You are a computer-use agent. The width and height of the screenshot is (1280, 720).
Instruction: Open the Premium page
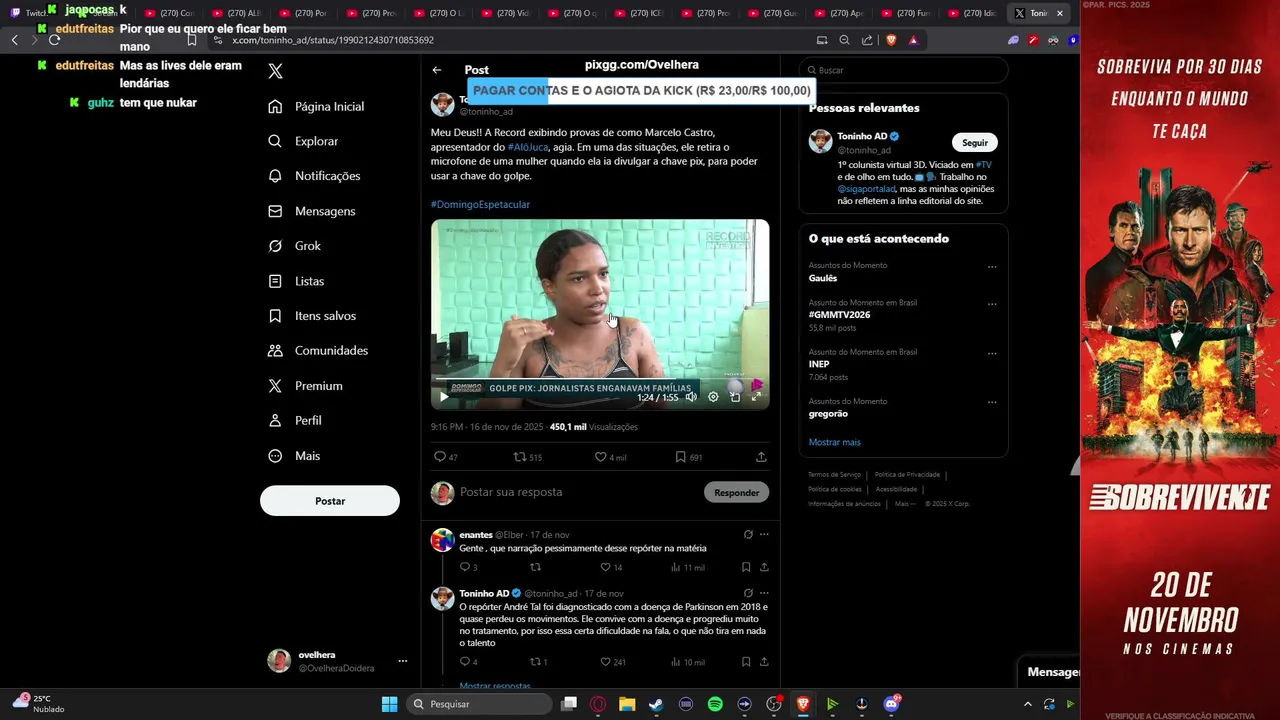[x=305, y=386]
